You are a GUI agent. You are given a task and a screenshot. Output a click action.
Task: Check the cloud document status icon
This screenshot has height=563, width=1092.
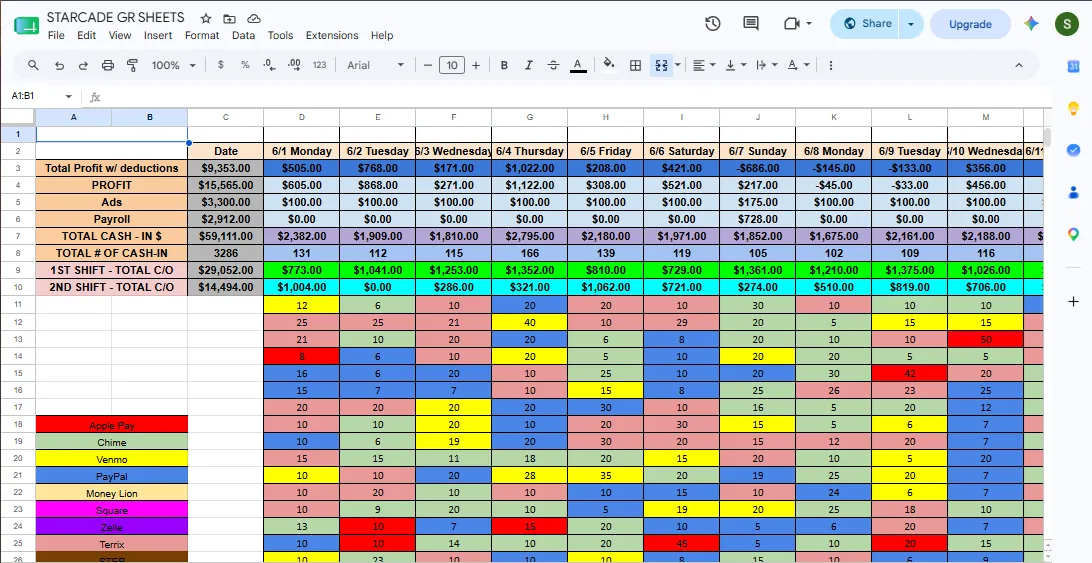pyautogui.click(x=254, y=19)
